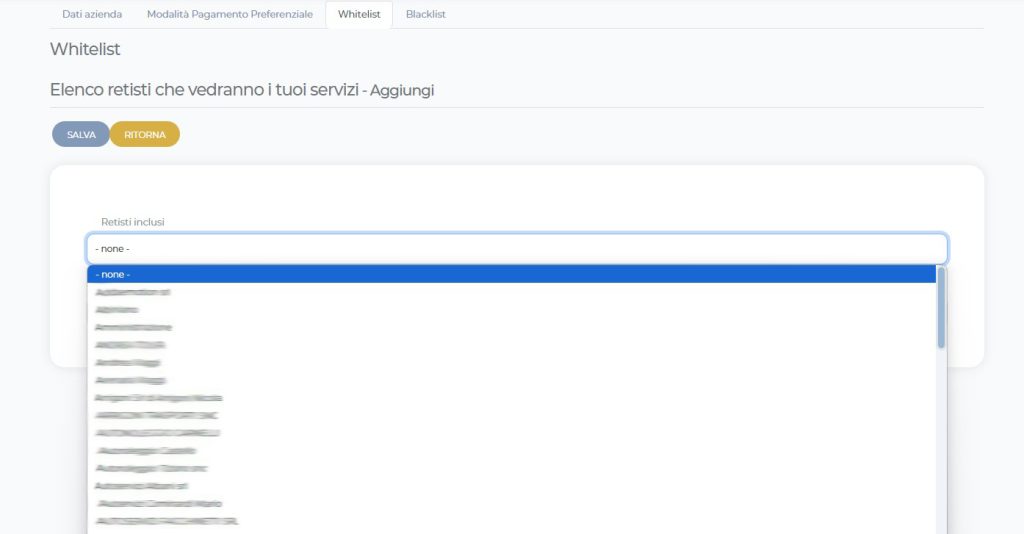The height and width of the screenshot is (534, 1024).
Task: Click the dropdown list scrollbar thumb
Action: 941,308
